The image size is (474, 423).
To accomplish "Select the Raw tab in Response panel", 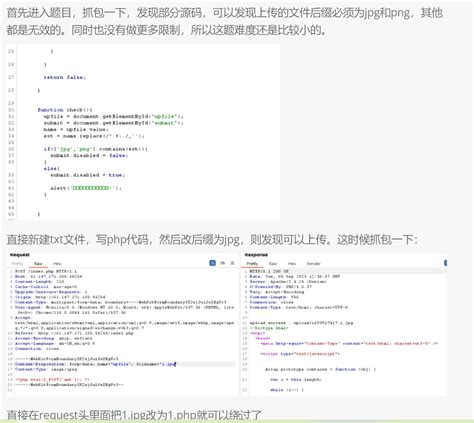I will (273, 264).
